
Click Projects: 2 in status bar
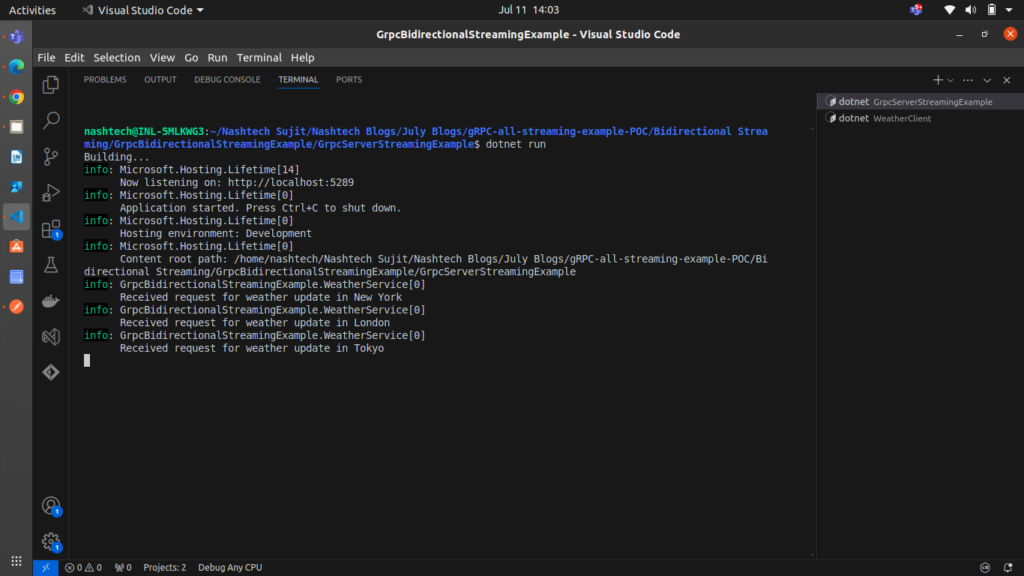tap(164, 568)
